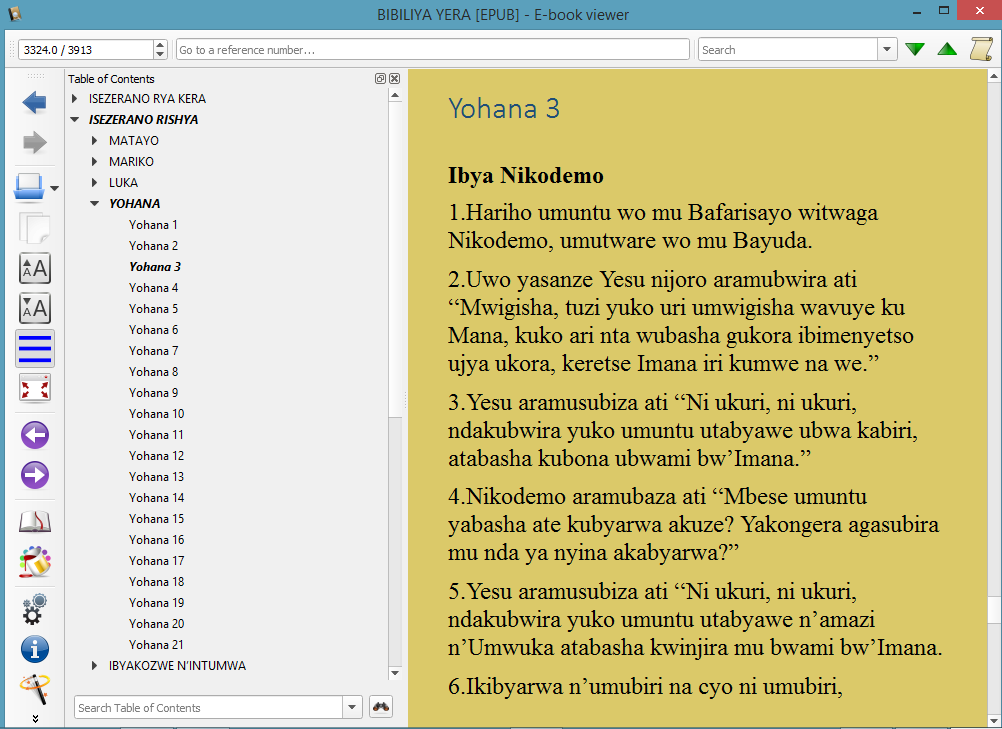Toggle paged mode with the scroll icon
The width and height of the screenshot is (1002, 729).
pos(981,49)
